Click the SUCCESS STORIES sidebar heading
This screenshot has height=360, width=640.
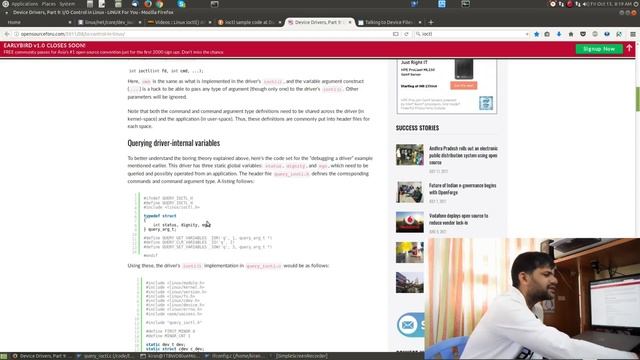coord(417,128)
